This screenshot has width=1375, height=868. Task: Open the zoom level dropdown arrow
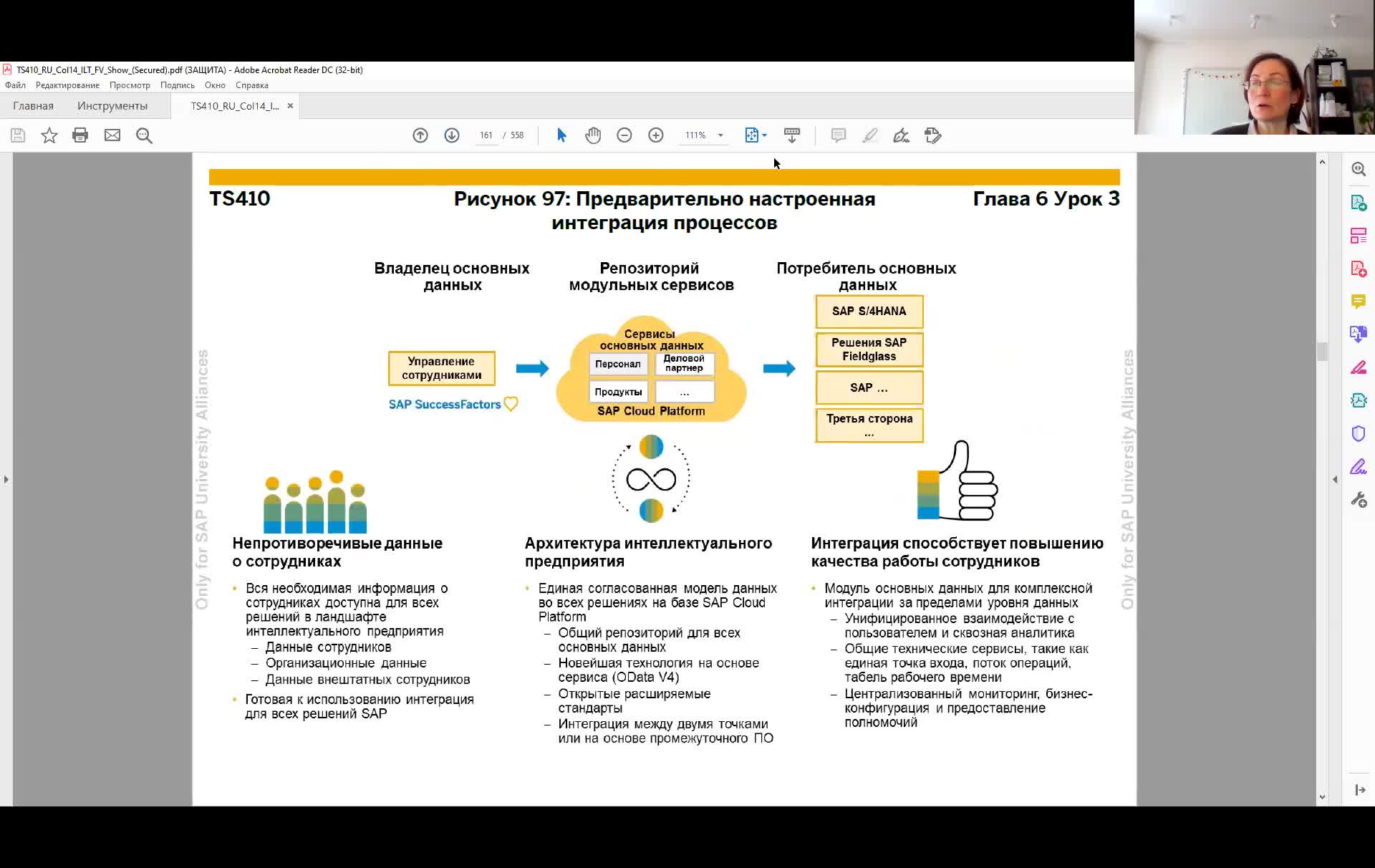click(x=720, y=135)
